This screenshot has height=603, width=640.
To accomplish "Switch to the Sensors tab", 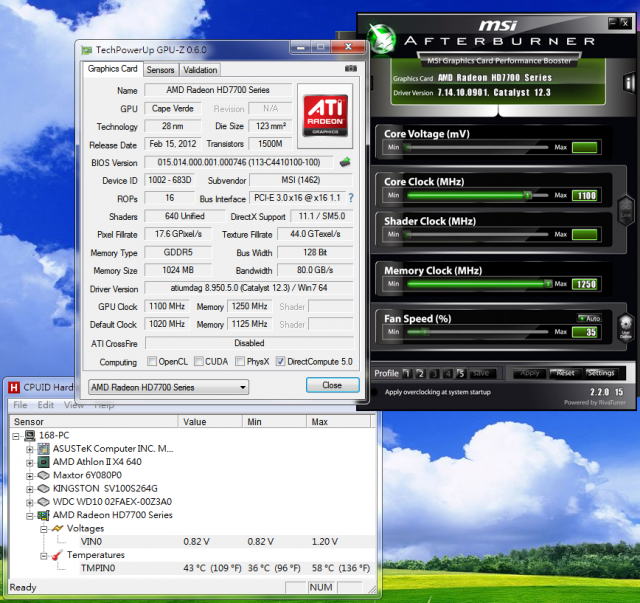I will [x=160, y=70].
